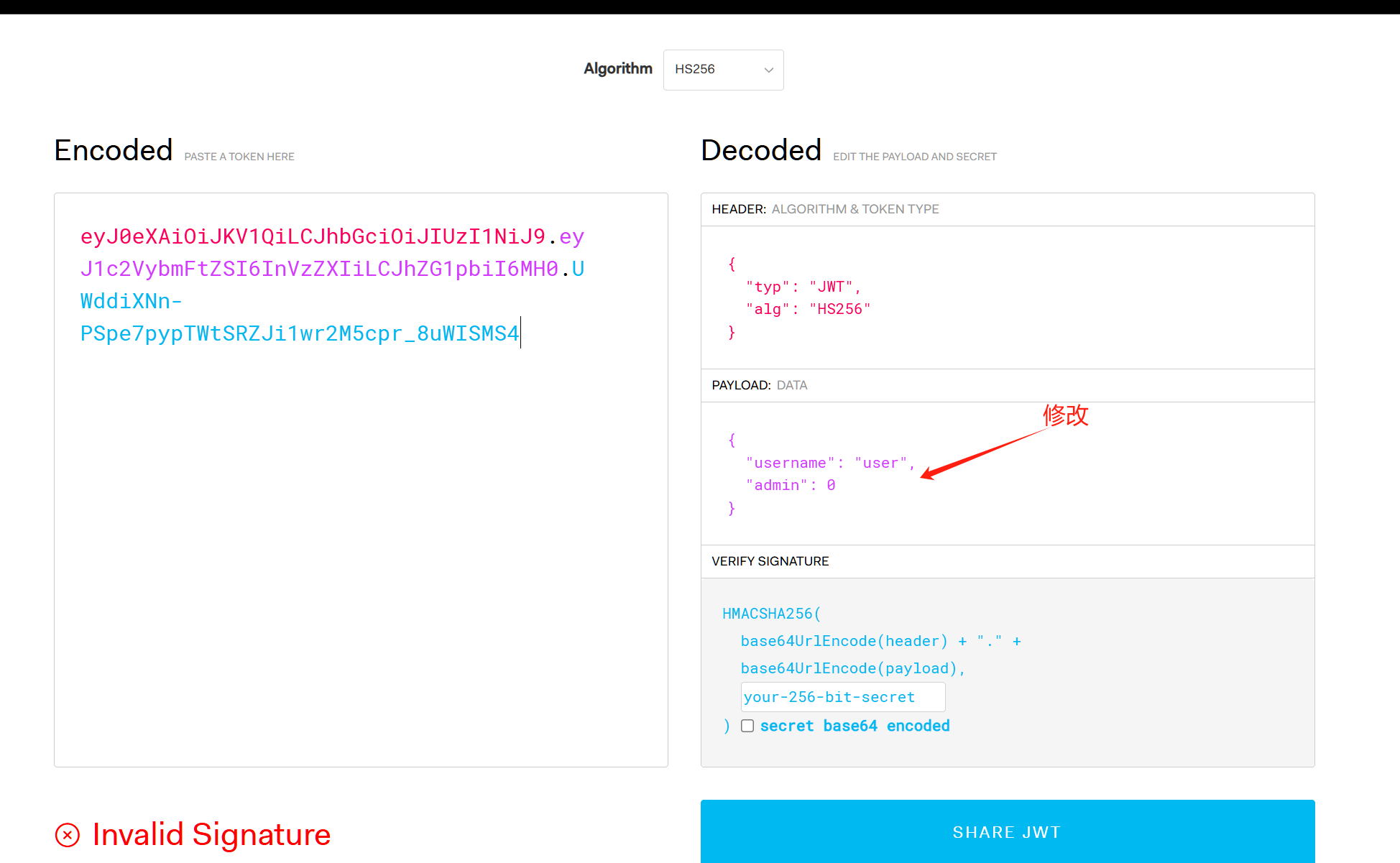Enable secret base64 encoded checkbox

[x=747, y=726]
